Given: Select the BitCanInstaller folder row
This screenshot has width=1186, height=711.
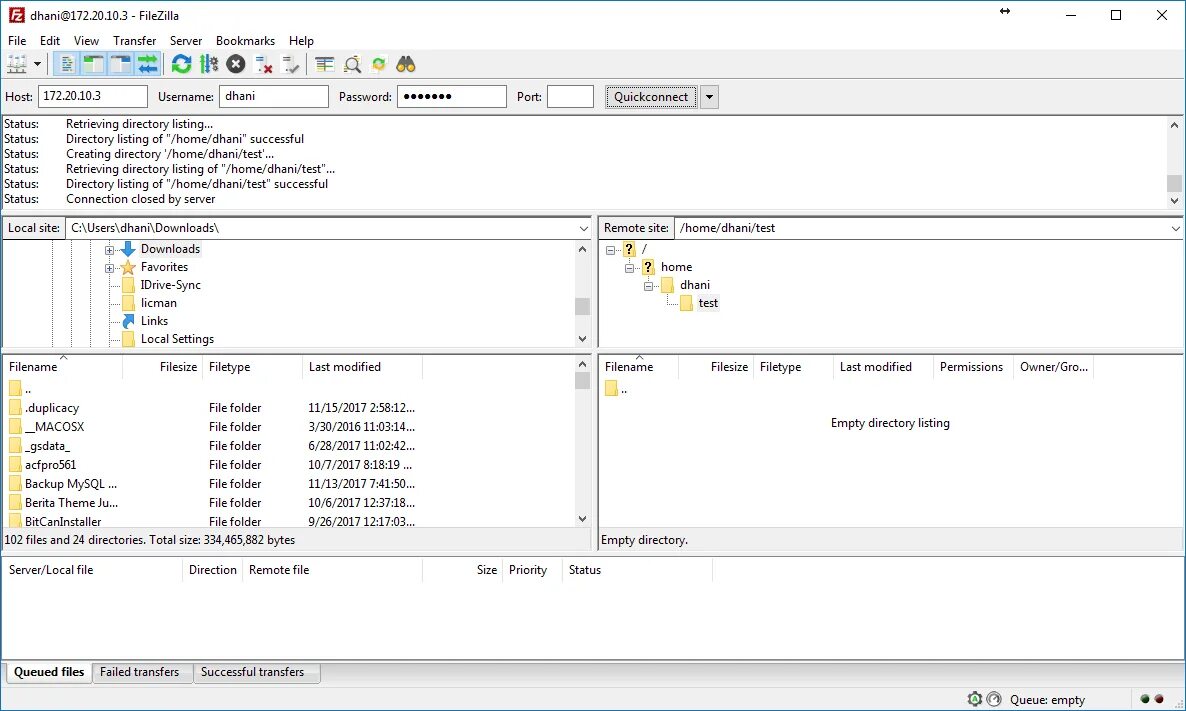Looking at the screenshot, I should (287, 521).
